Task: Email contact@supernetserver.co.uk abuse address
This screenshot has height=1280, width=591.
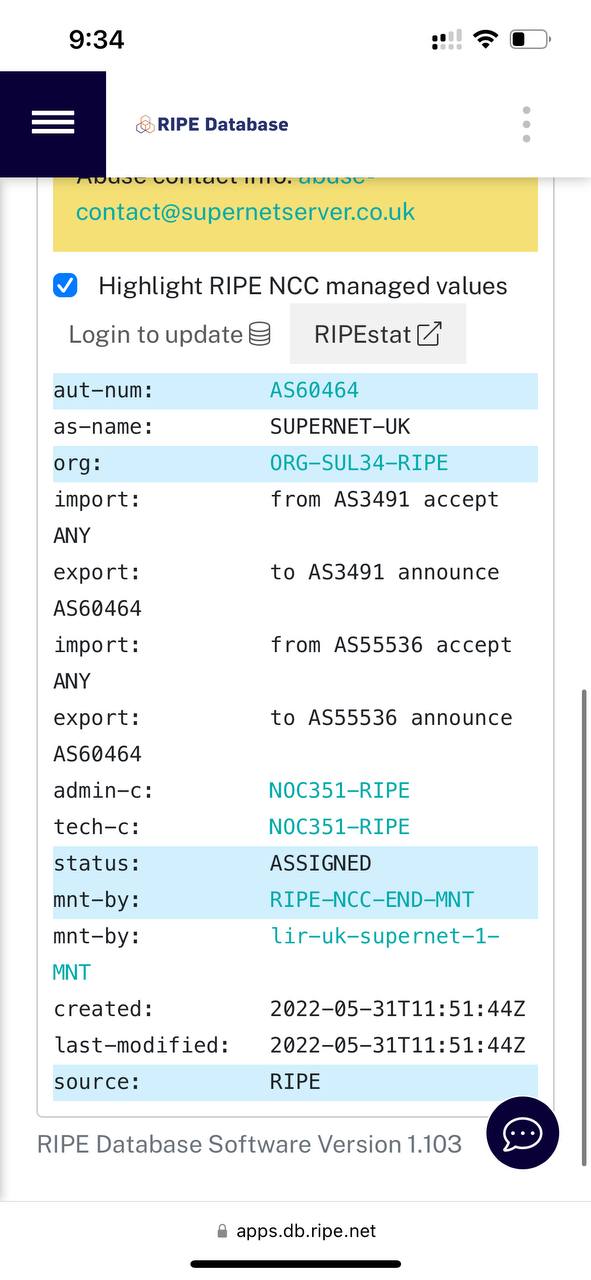Action: pyautogui.click(x=245, y=212)
